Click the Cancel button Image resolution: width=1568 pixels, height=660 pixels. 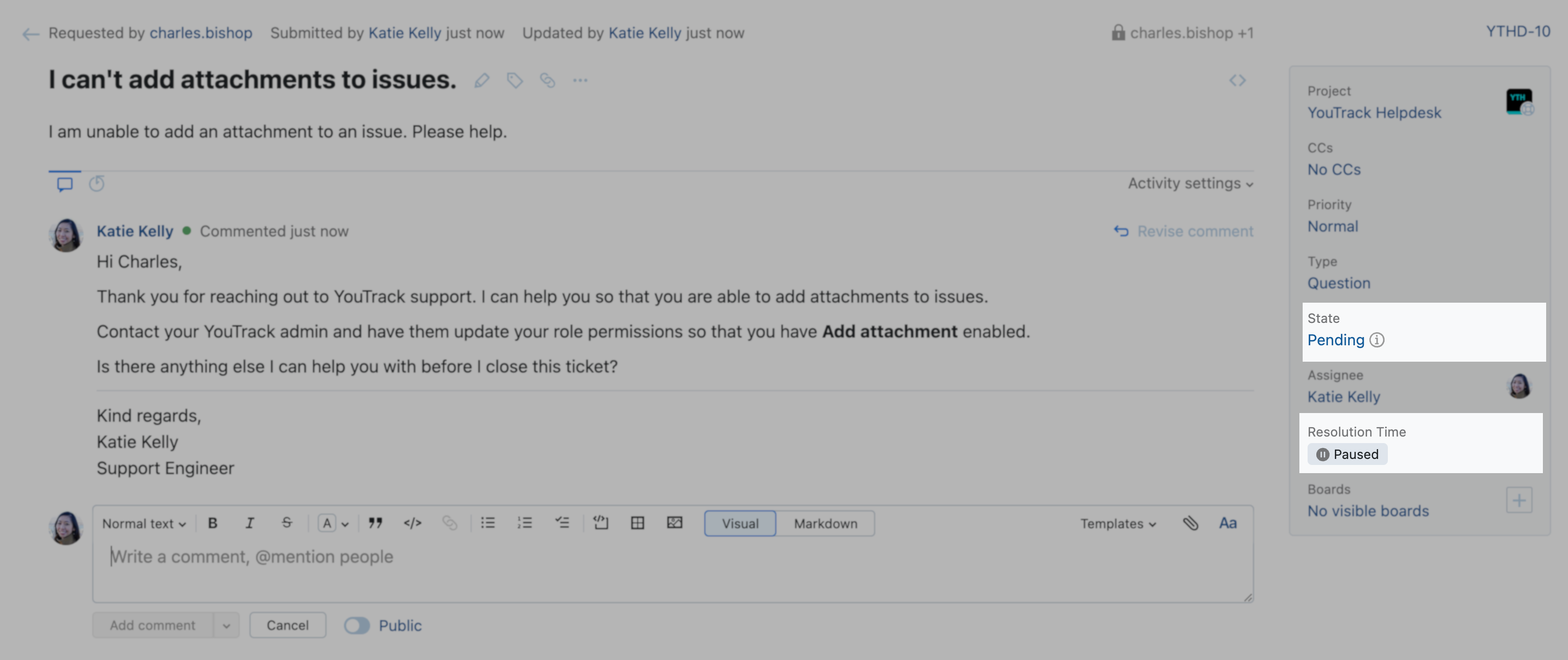[287, 625]
